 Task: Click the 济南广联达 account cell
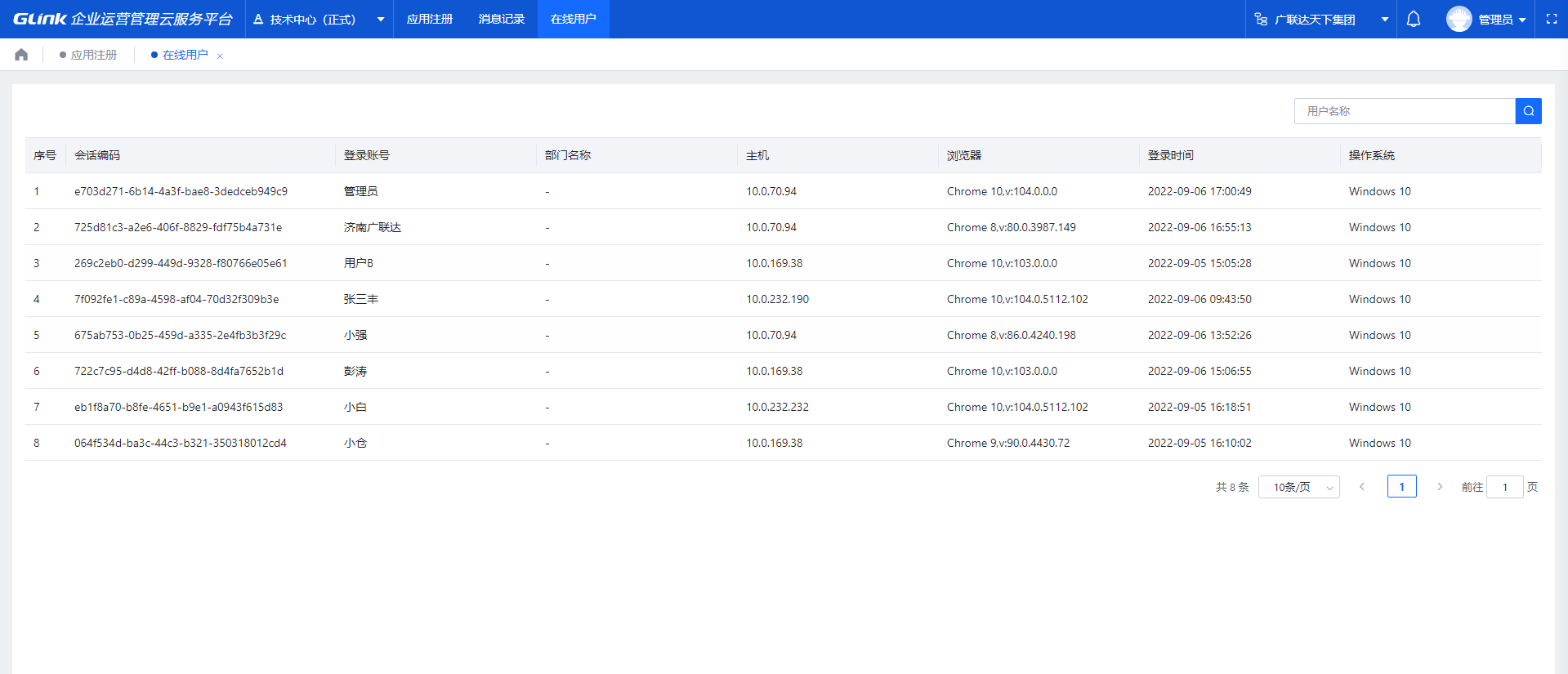[373, 227]
